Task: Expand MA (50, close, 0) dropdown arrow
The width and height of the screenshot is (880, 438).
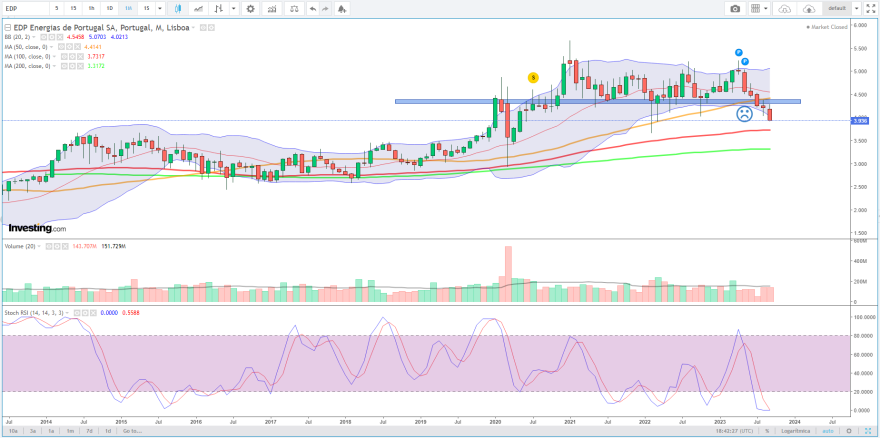Action: [51, 47]
